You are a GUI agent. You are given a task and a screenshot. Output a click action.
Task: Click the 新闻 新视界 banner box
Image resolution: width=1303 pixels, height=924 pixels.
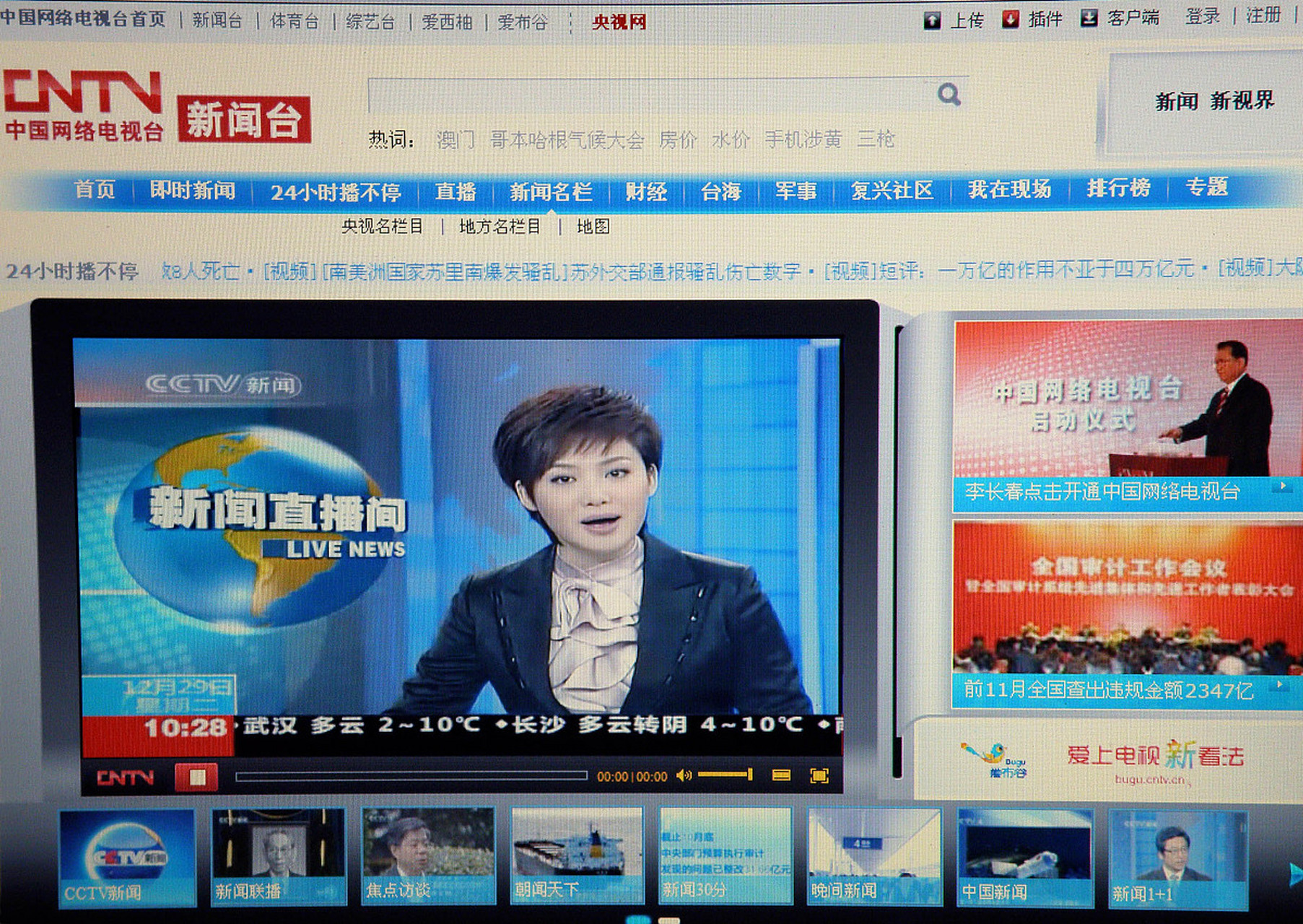[x=1206, y=103]
